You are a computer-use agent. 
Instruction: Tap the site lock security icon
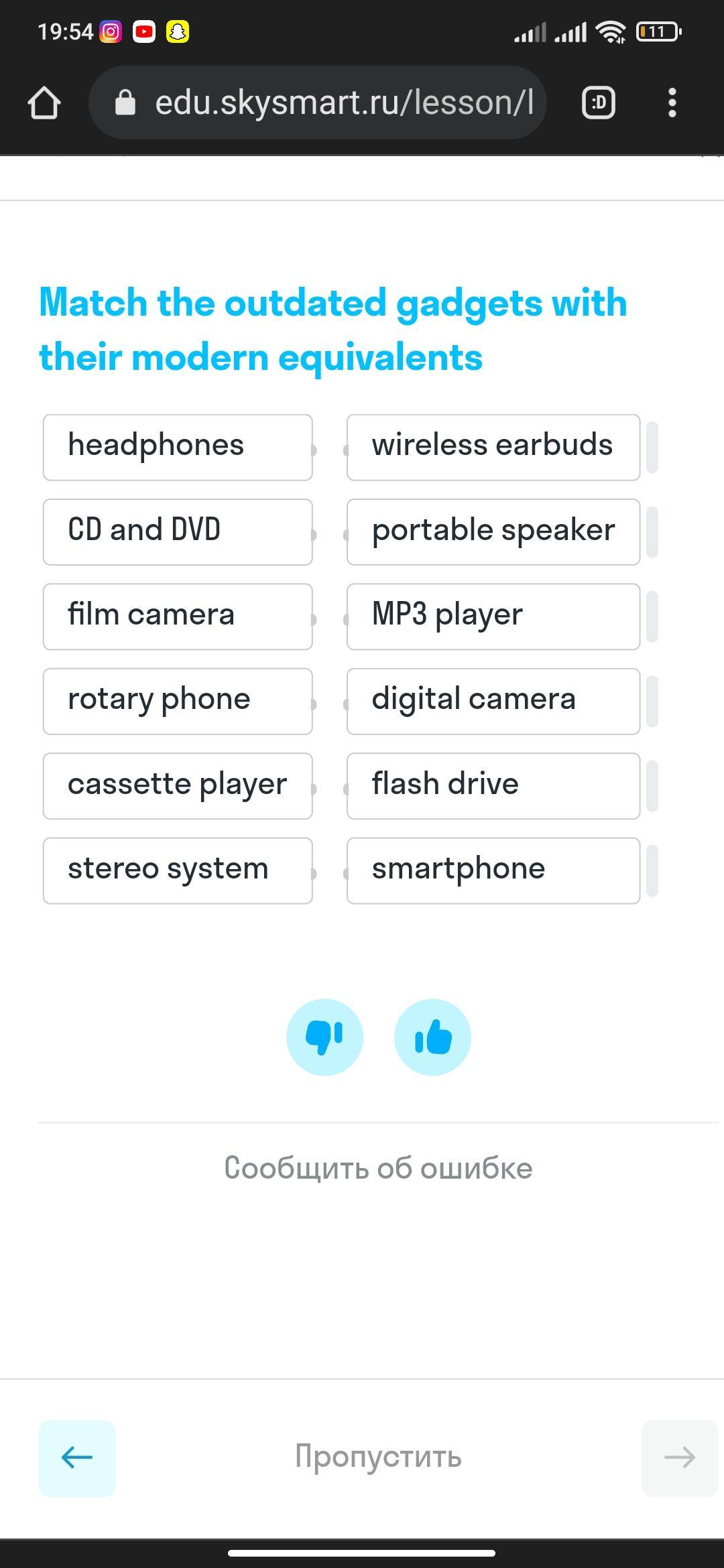pos(125,103)
